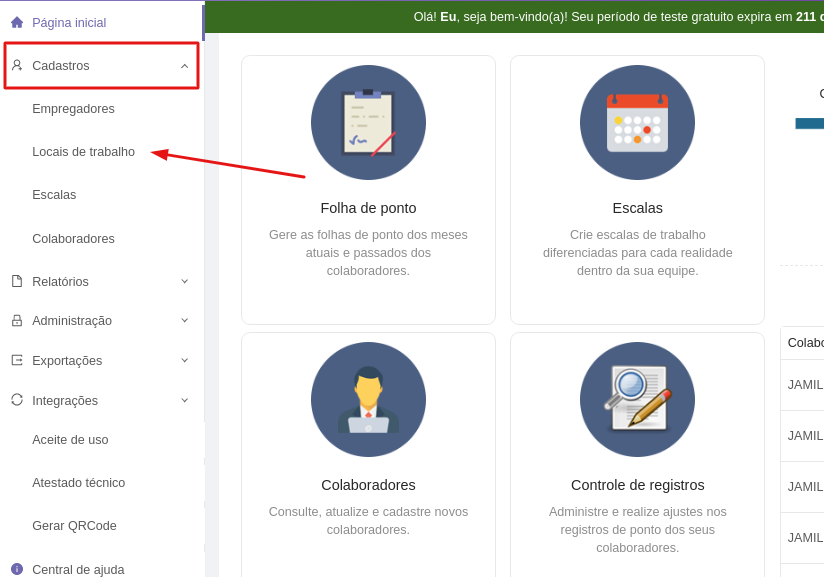Click the padlock icon beside Administração
This screenshot has width=824, height=577.
click(17, 320)
